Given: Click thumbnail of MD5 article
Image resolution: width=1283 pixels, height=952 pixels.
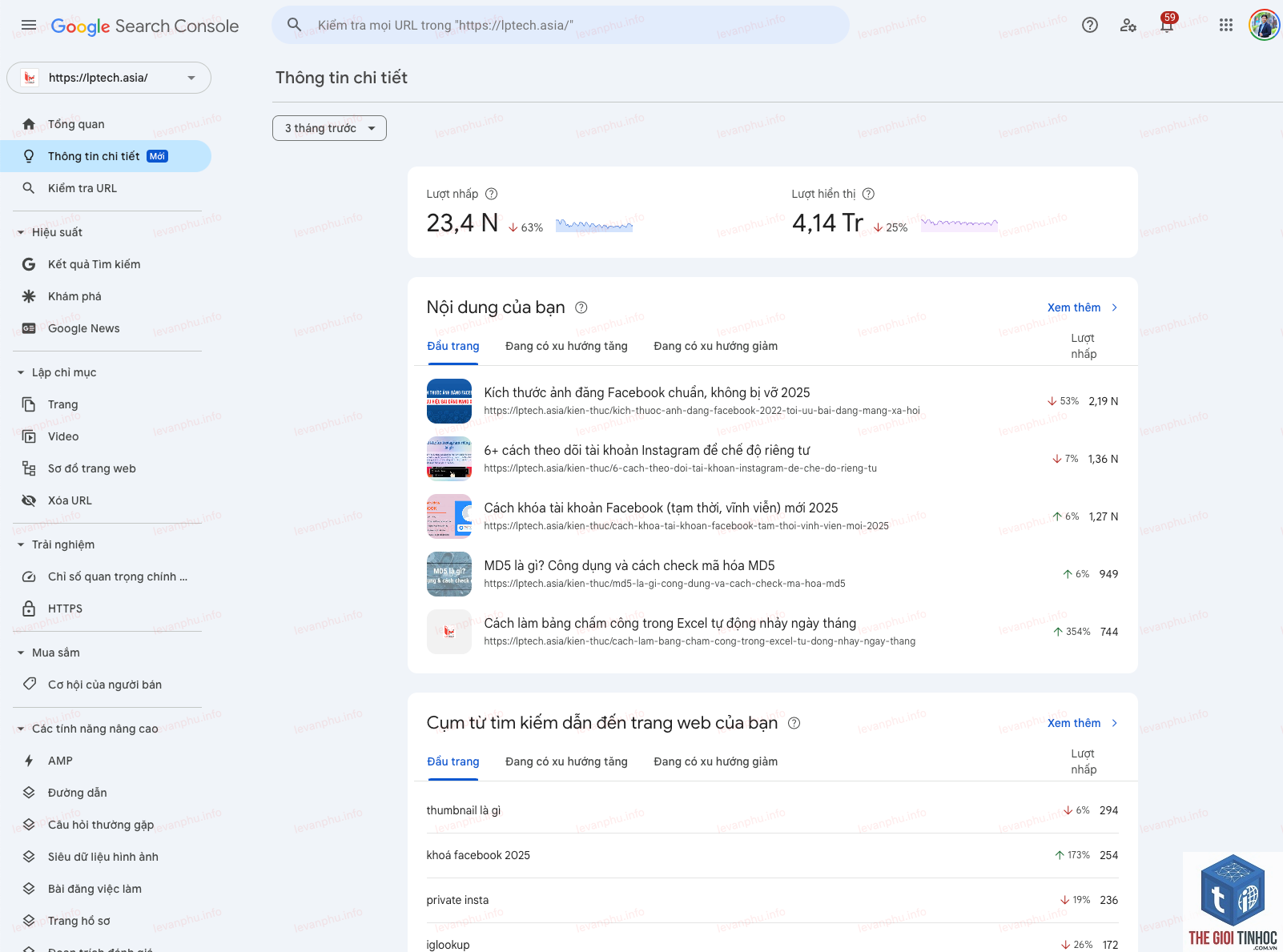Looking at the screenshot, I should pyautogui.click(x=449, y=574).
